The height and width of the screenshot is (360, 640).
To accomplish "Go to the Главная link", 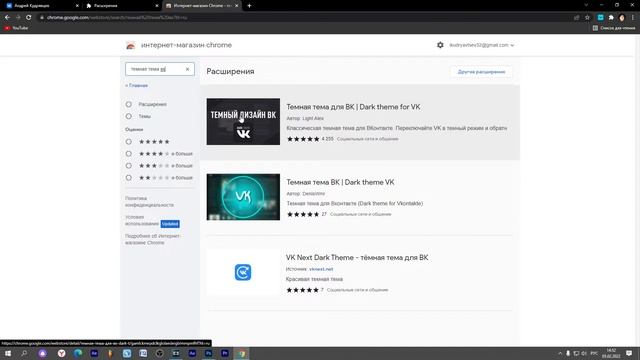I will [136, 86].
